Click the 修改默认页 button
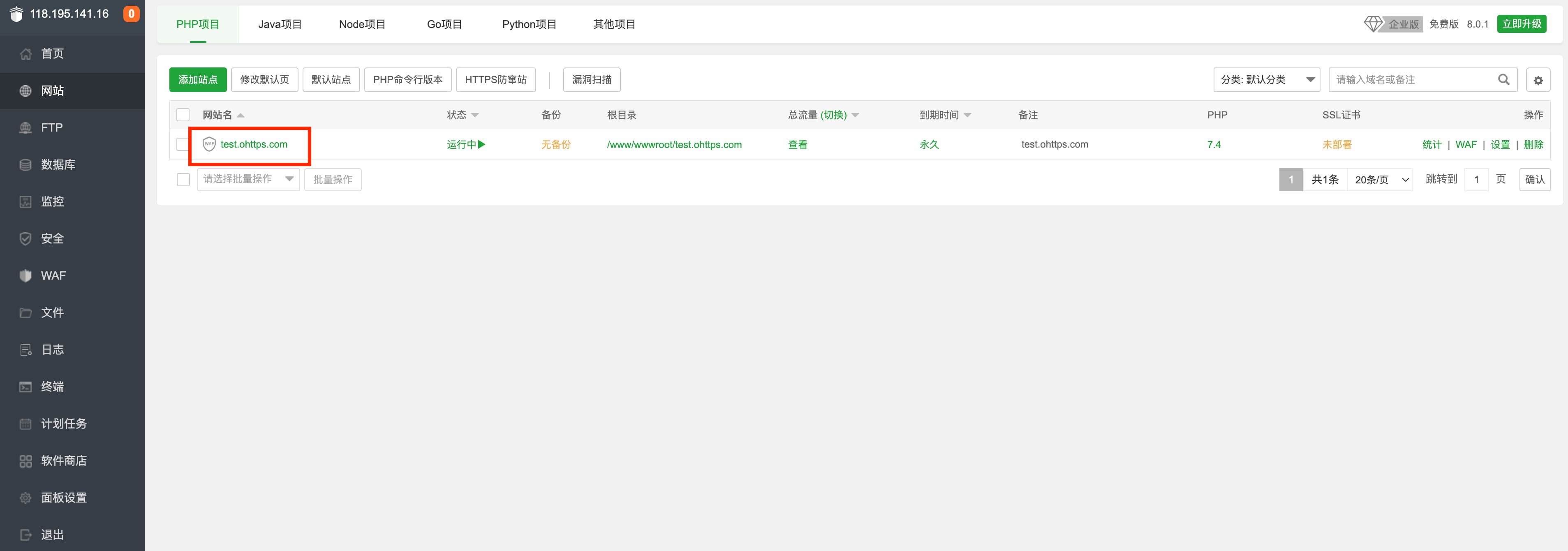 pos(264,80)
